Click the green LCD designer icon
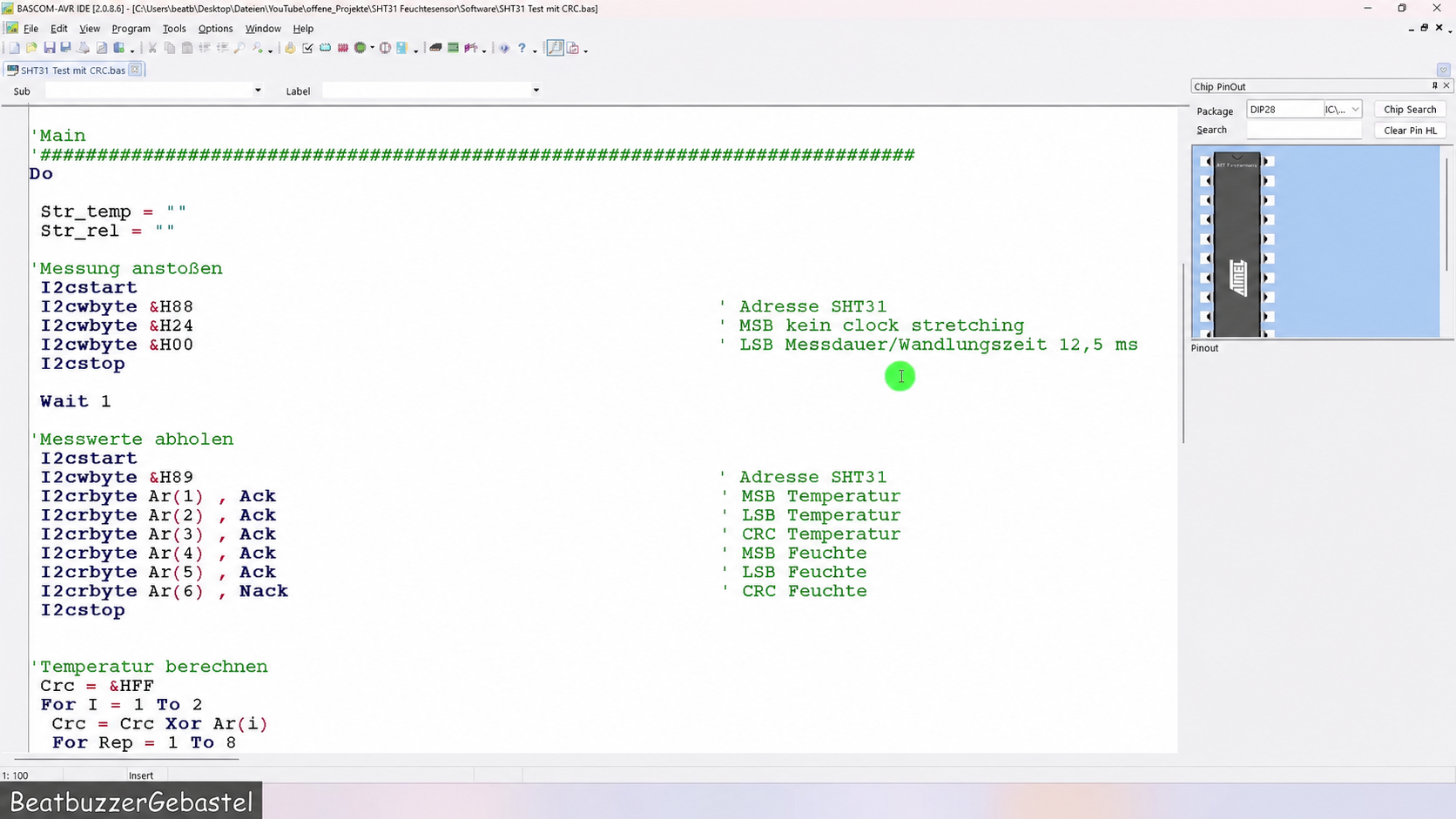Screen dimensions: 1456x819 coord(453,48)
